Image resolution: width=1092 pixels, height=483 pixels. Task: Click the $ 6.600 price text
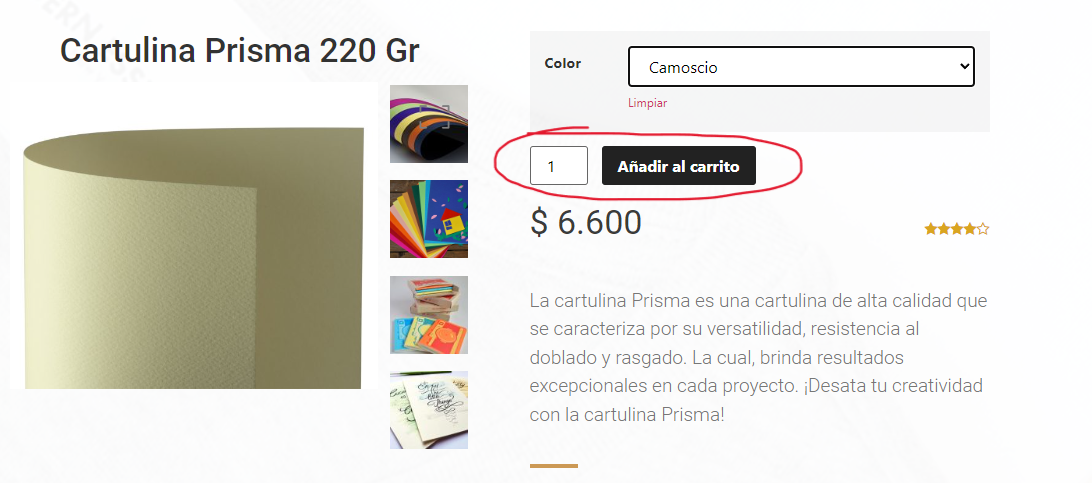pos(586,223)
